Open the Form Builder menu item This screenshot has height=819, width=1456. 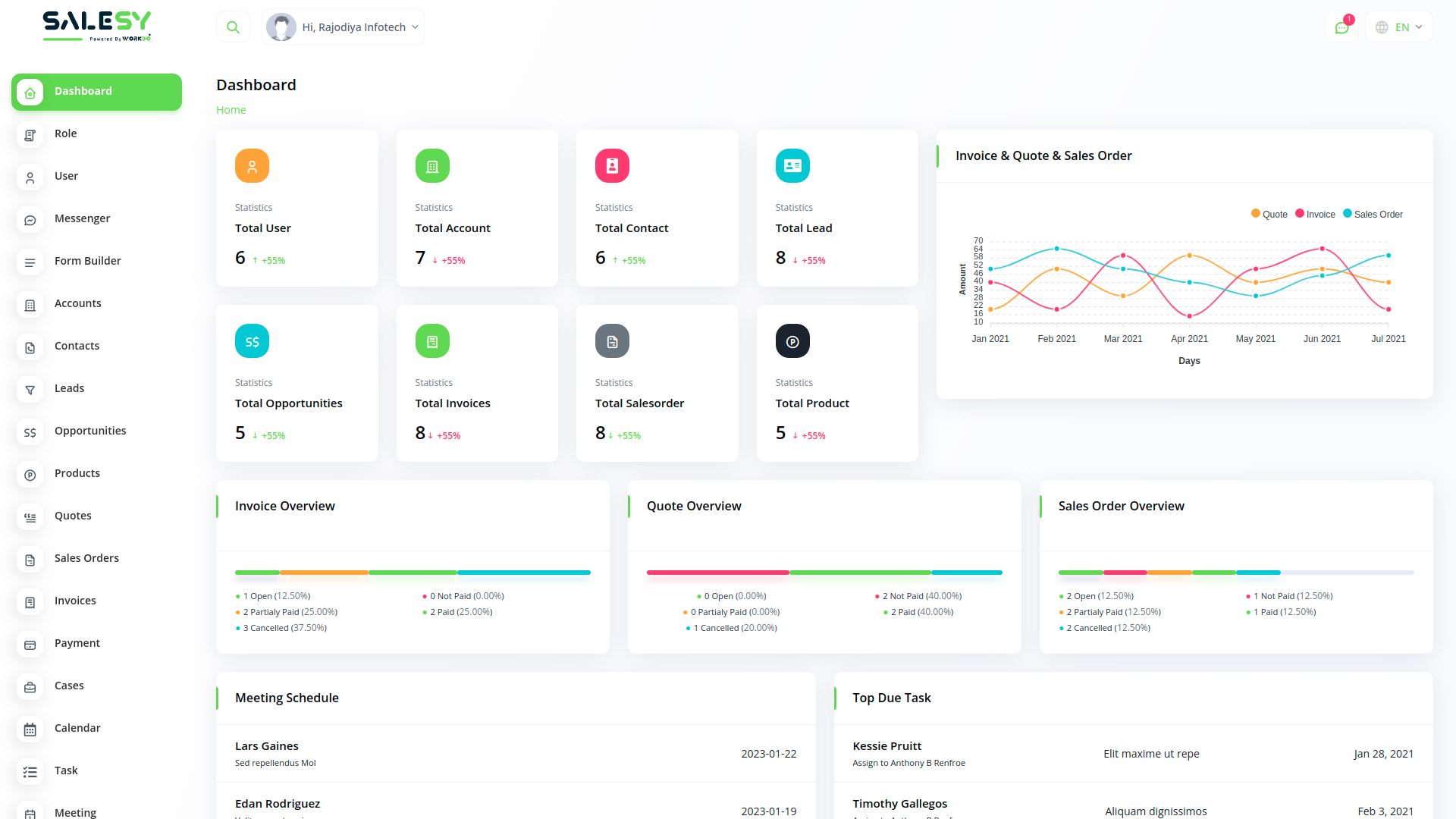[x=88, y=261]
